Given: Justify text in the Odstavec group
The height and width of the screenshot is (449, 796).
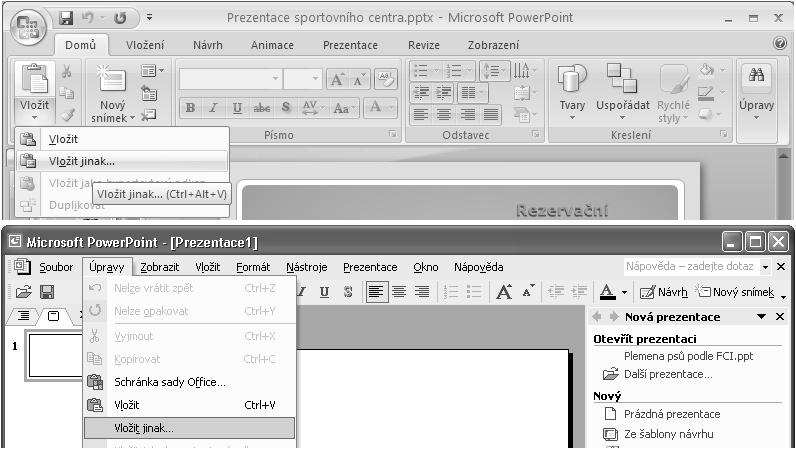Looking at the screenshot, I should point(491,114).
